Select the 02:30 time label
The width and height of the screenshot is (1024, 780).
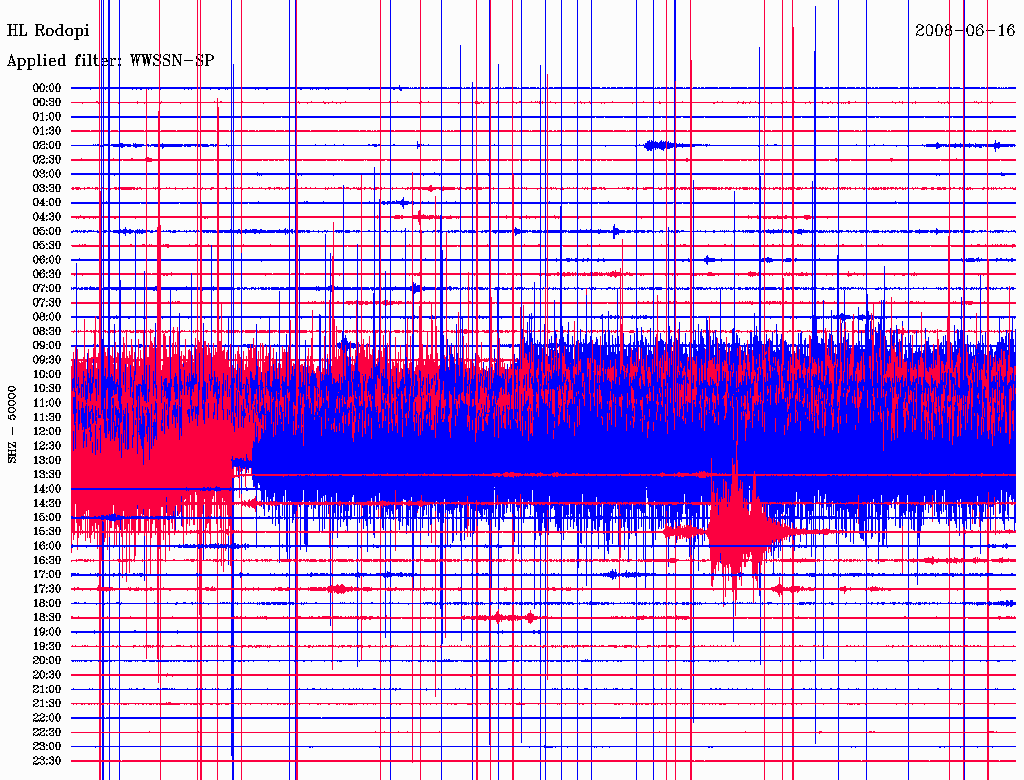47,159
